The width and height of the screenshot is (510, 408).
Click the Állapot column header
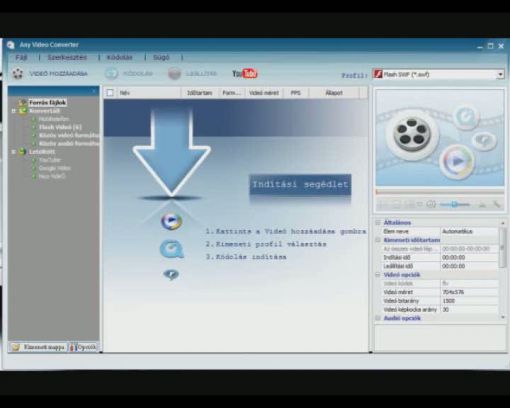(x=334, y=93)
